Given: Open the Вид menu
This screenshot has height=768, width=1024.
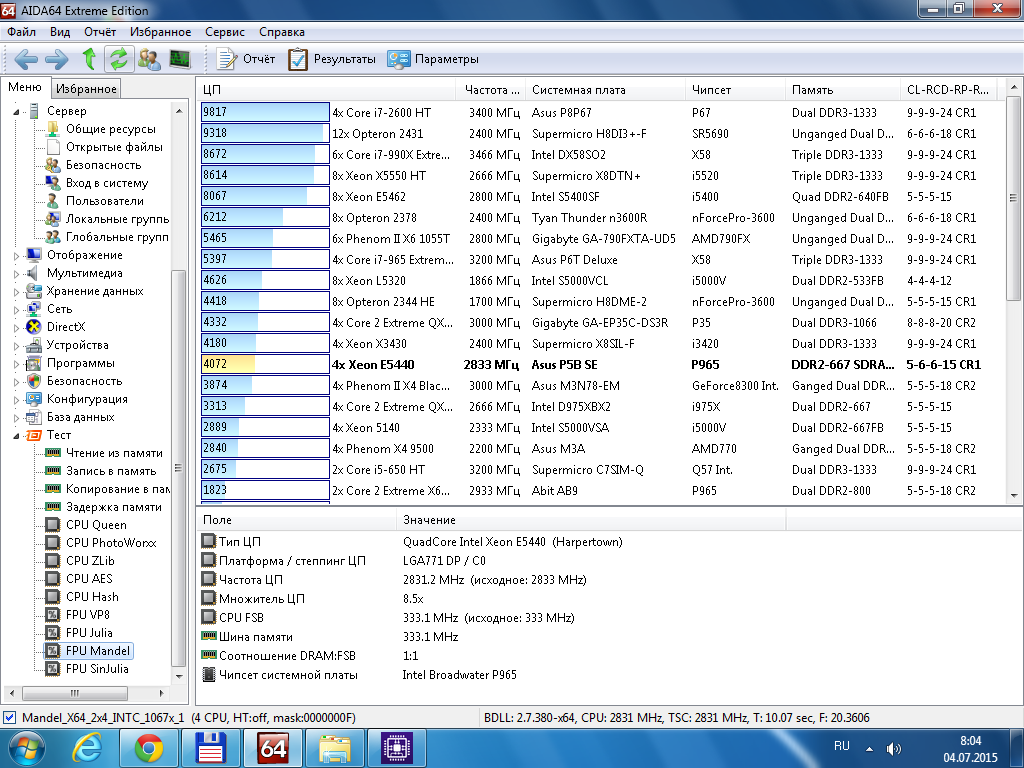Looking at the screenshot, I should (59, 32).
